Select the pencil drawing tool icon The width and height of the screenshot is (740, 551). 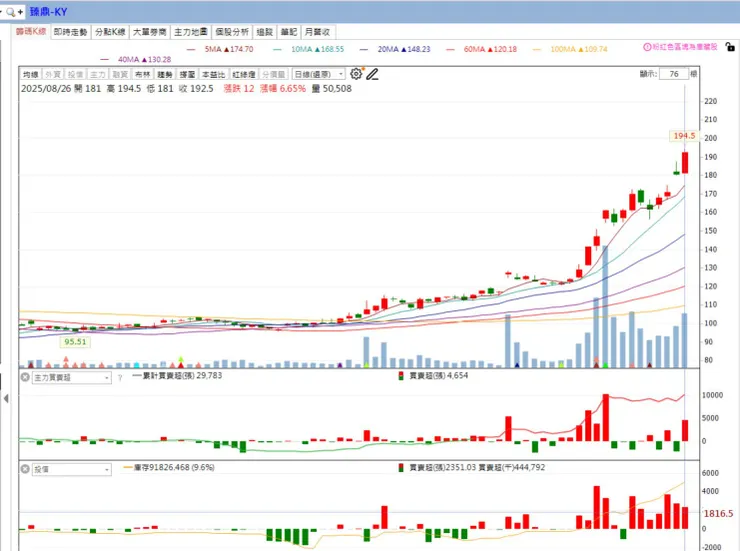pos(372,74)
